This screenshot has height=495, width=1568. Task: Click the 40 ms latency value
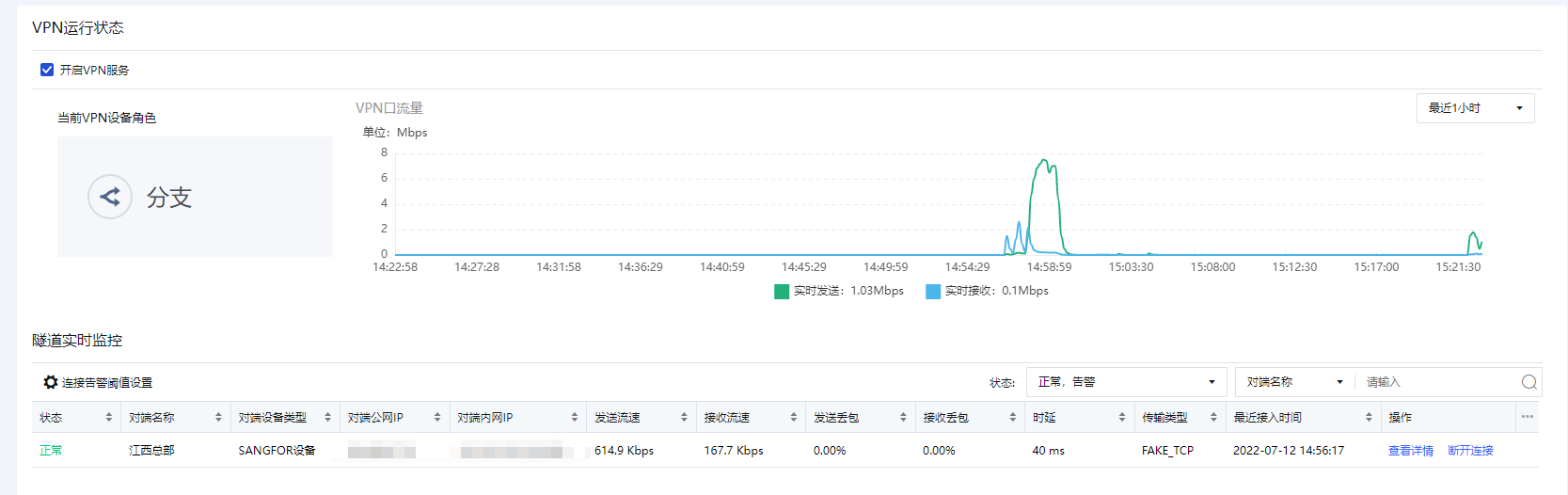(1048, 451)
